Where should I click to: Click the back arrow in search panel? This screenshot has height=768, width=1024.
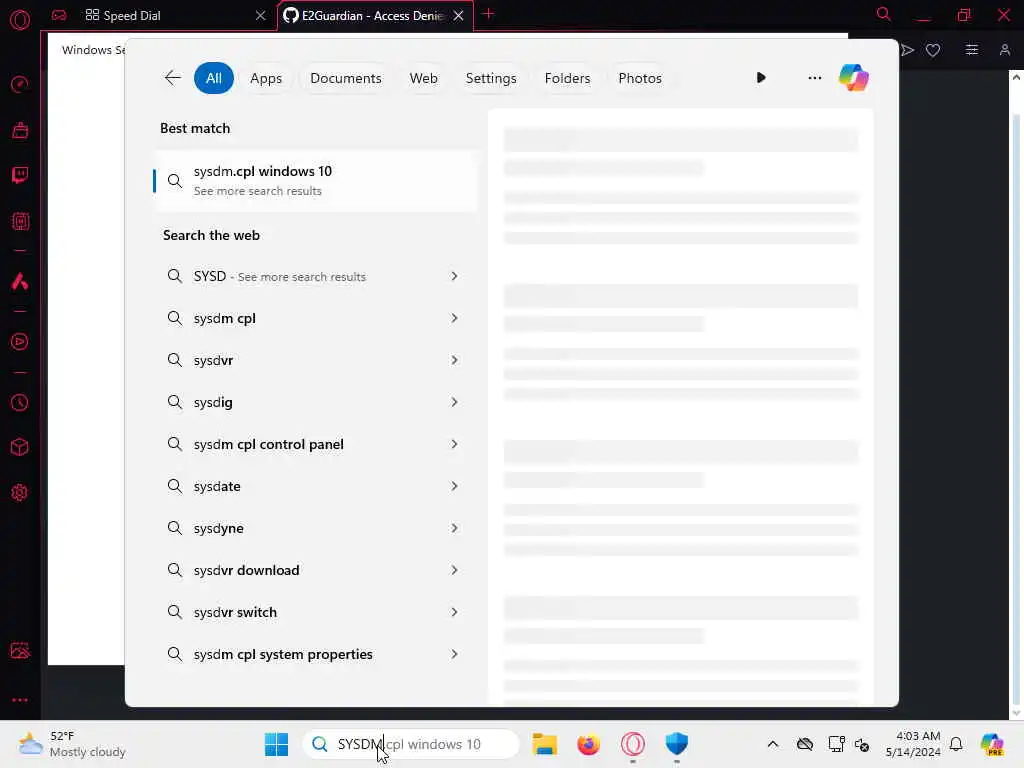point(172,78)
